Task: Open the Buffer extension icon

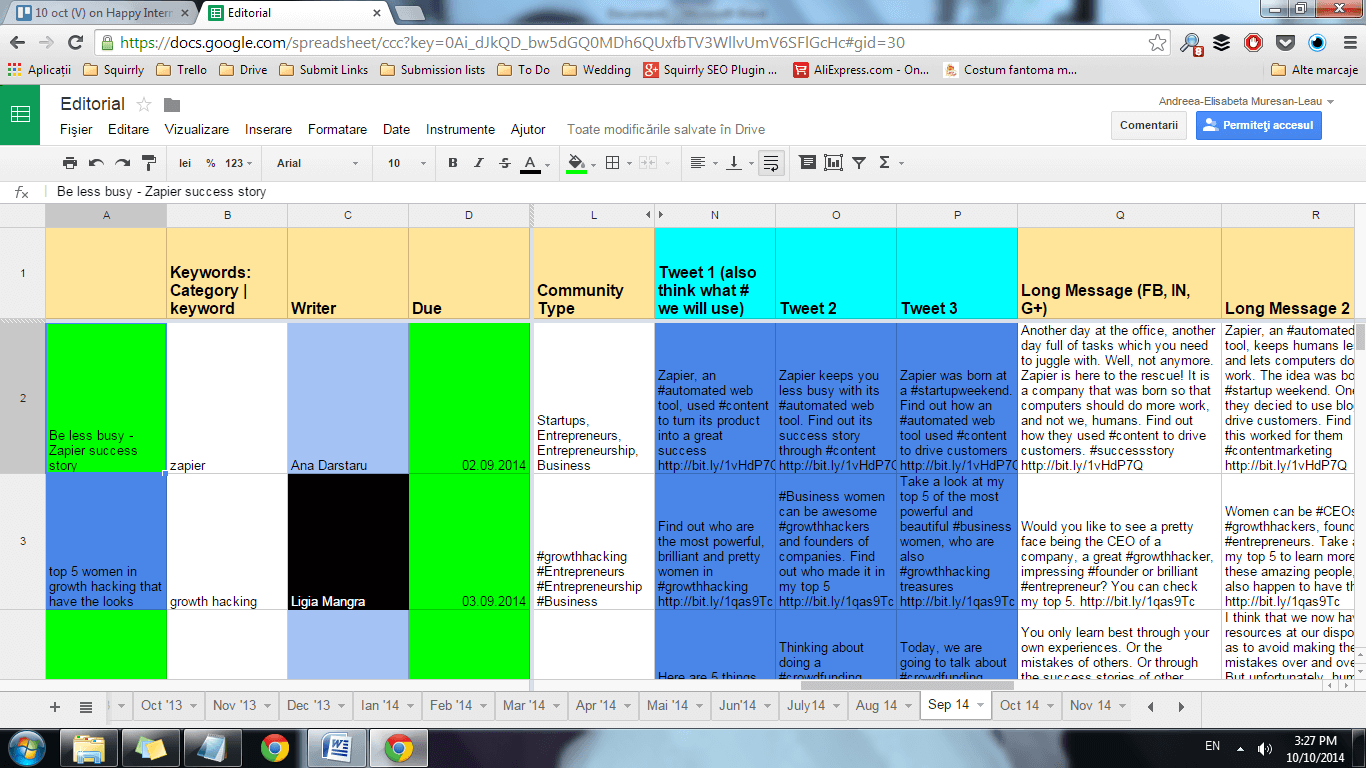Action: coord(1222,43)
